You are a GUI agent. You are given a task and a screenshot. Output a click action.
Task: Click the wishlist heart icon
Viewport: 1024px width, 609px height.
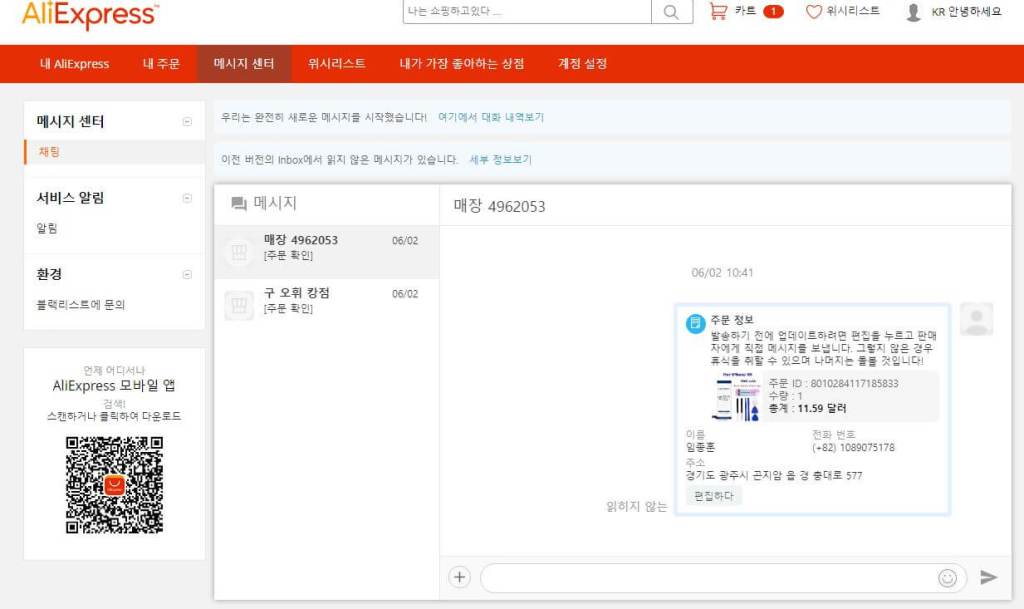(x=813, y=12)
